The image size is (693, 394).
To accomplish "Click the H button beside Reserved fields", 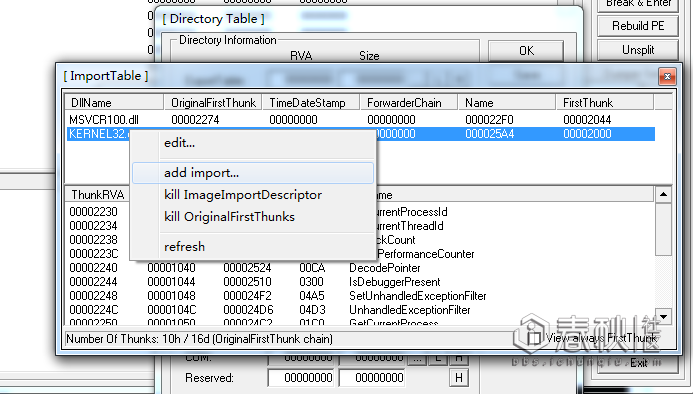I will [459, 378].
